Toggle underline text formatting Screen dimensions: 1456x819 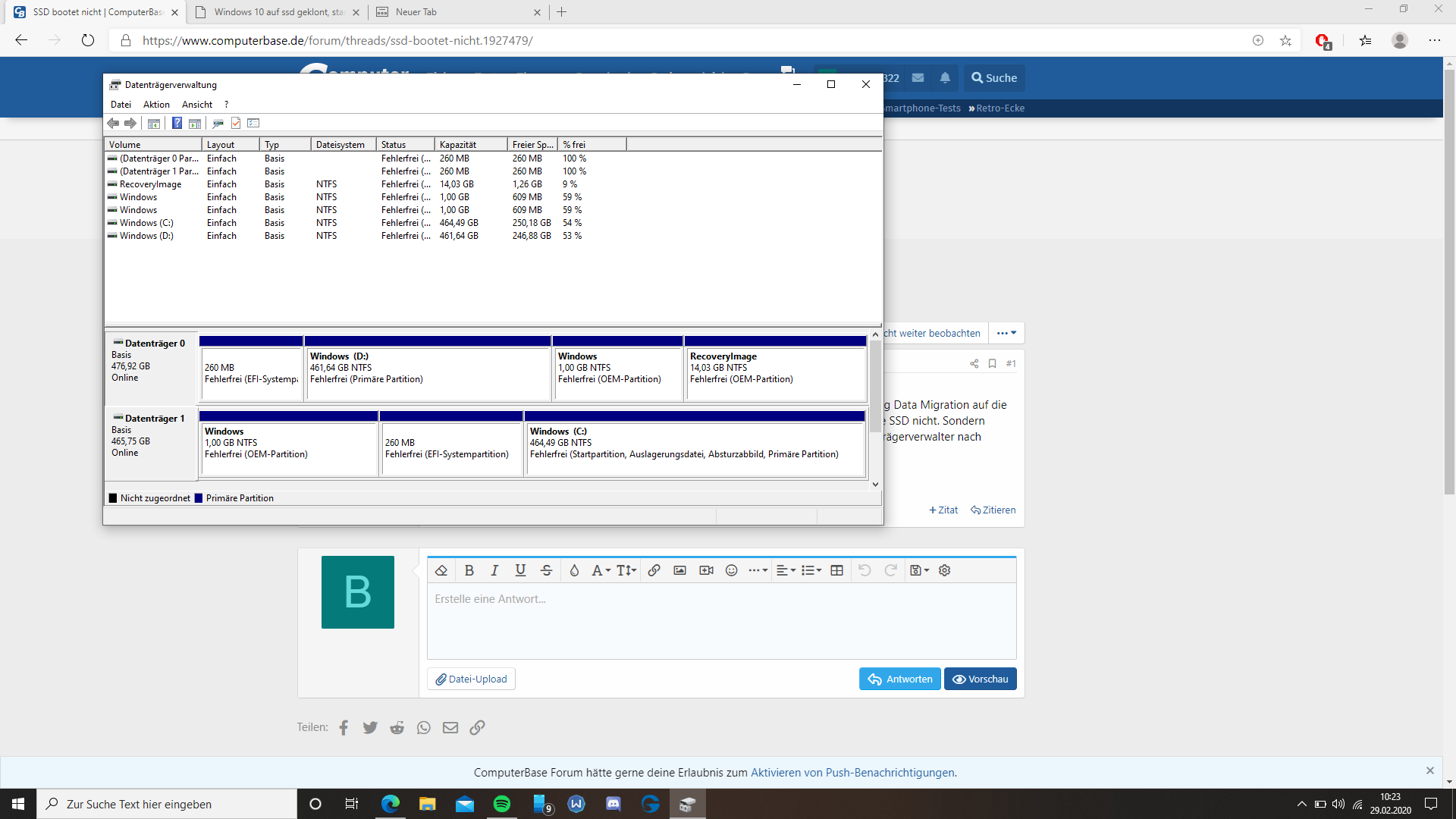click(x=520, y=570)
